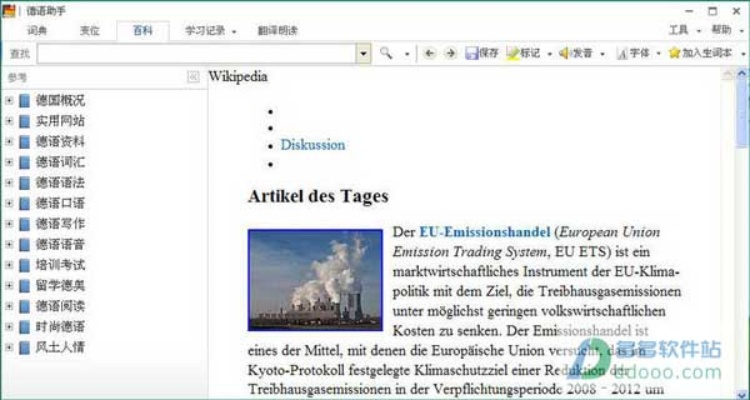Expand the 风土人情 tree node
Image resolution: width=750 pixels, height=400 pixels.
(x=9, y=347)
